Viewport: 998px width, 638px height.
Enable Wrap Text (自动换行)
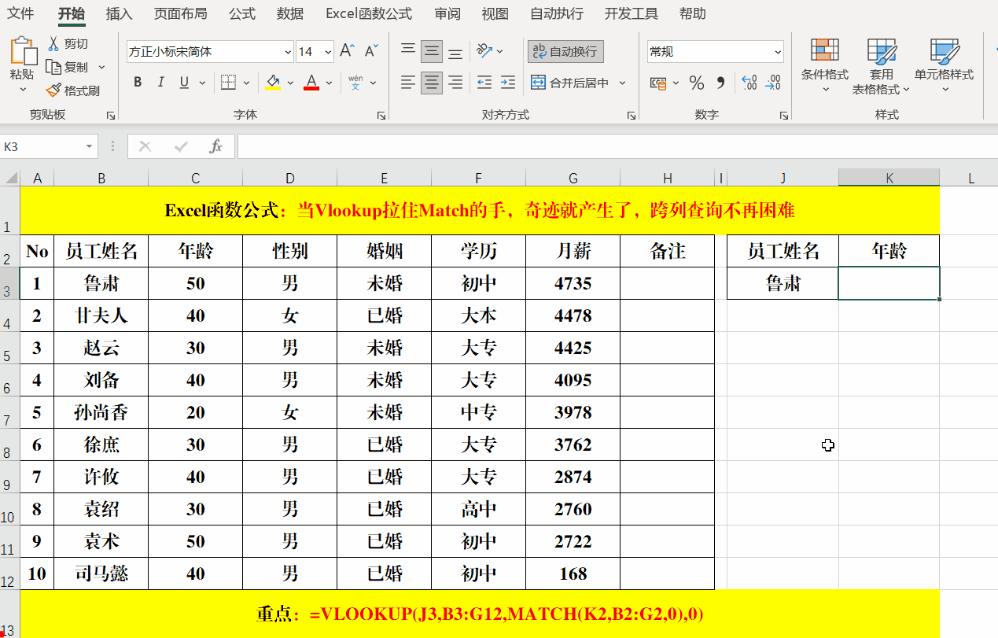565,51
